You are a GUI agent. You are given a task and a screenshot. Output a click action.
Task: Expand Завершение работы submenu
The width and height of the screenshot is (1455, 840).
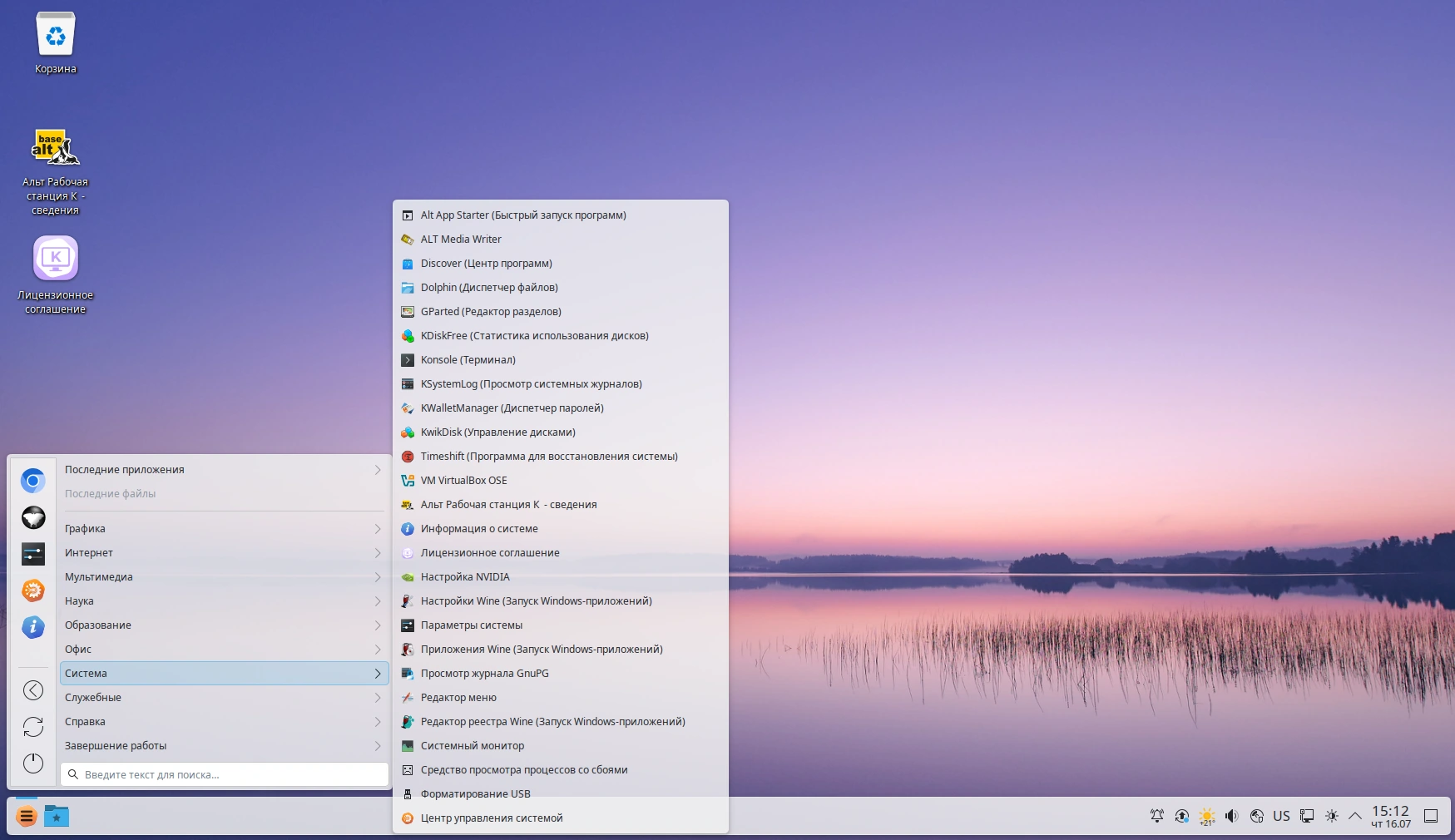point(225,746)
